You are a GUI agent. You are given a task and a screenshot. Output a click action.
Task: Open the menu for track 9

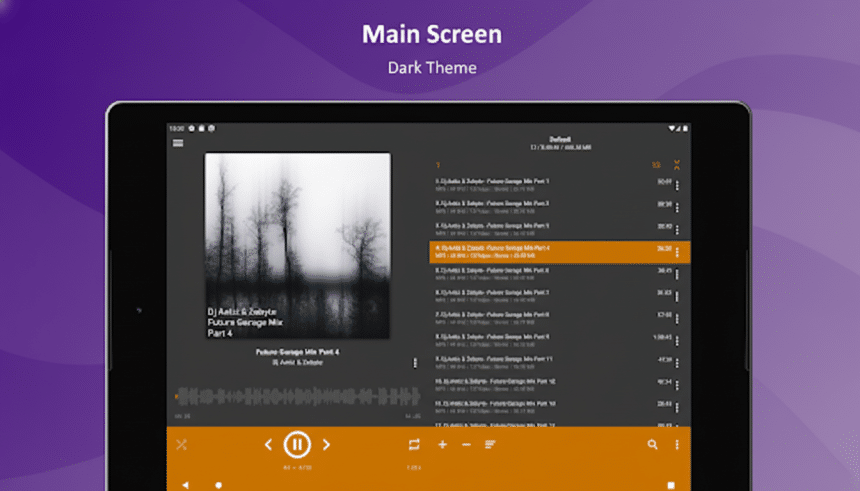[x=677, y=363]
